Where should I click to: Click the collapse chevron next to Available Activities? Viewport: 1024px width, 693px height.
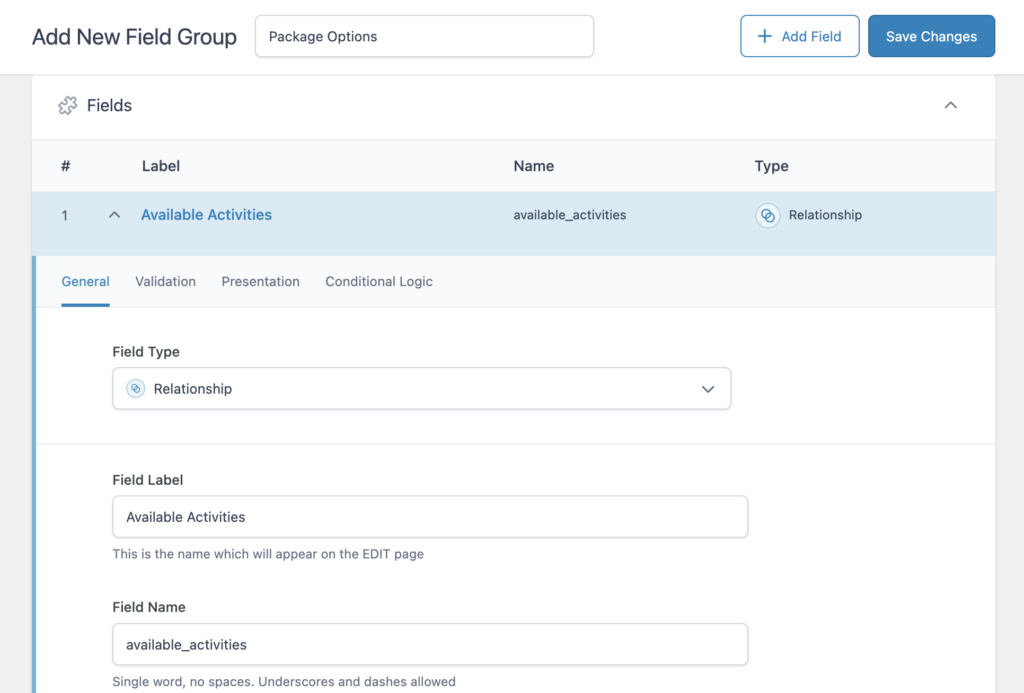pyautogui.click(x=114, y=214)
